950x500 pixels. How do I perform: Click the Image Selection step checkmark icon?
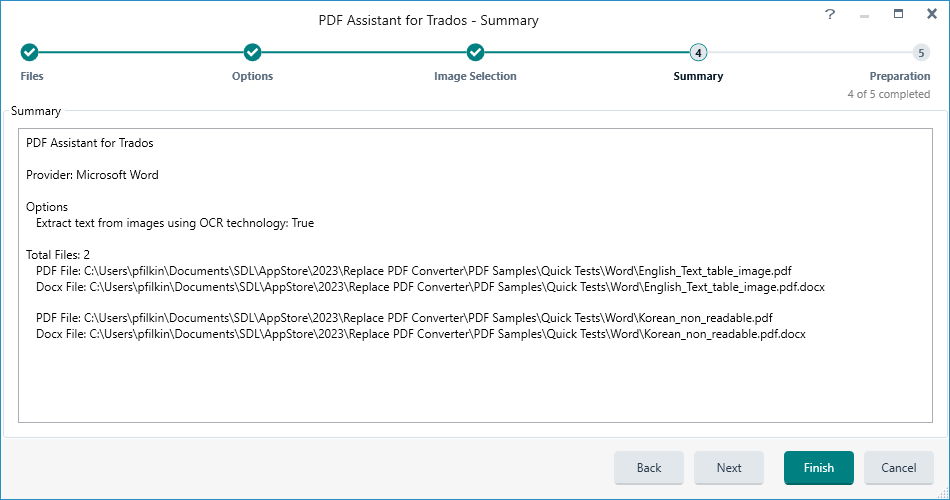[x=475, y=53]
